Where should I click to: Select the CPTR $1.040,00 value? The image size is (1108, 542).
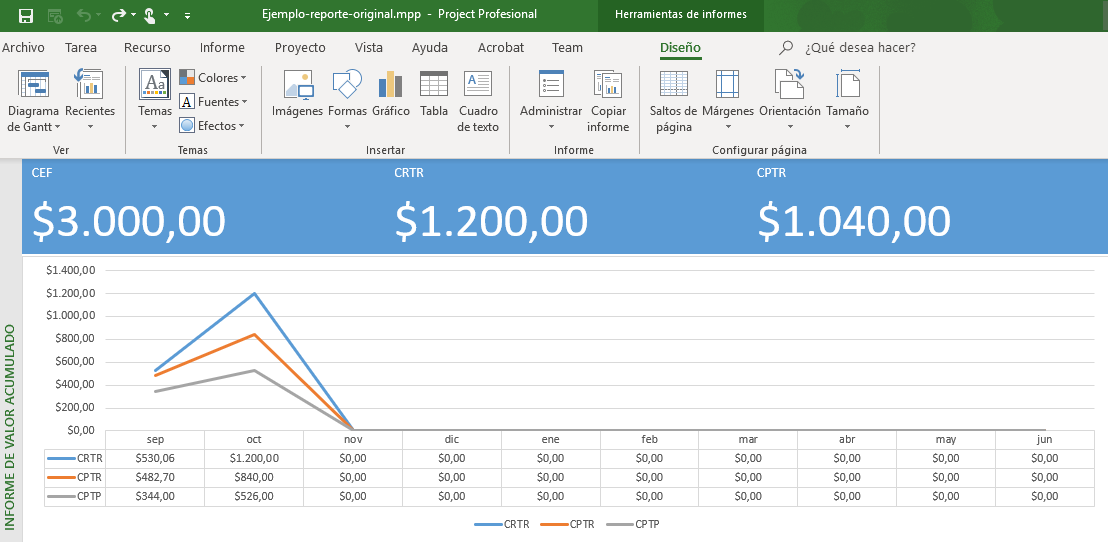click(x=854, y=220)
